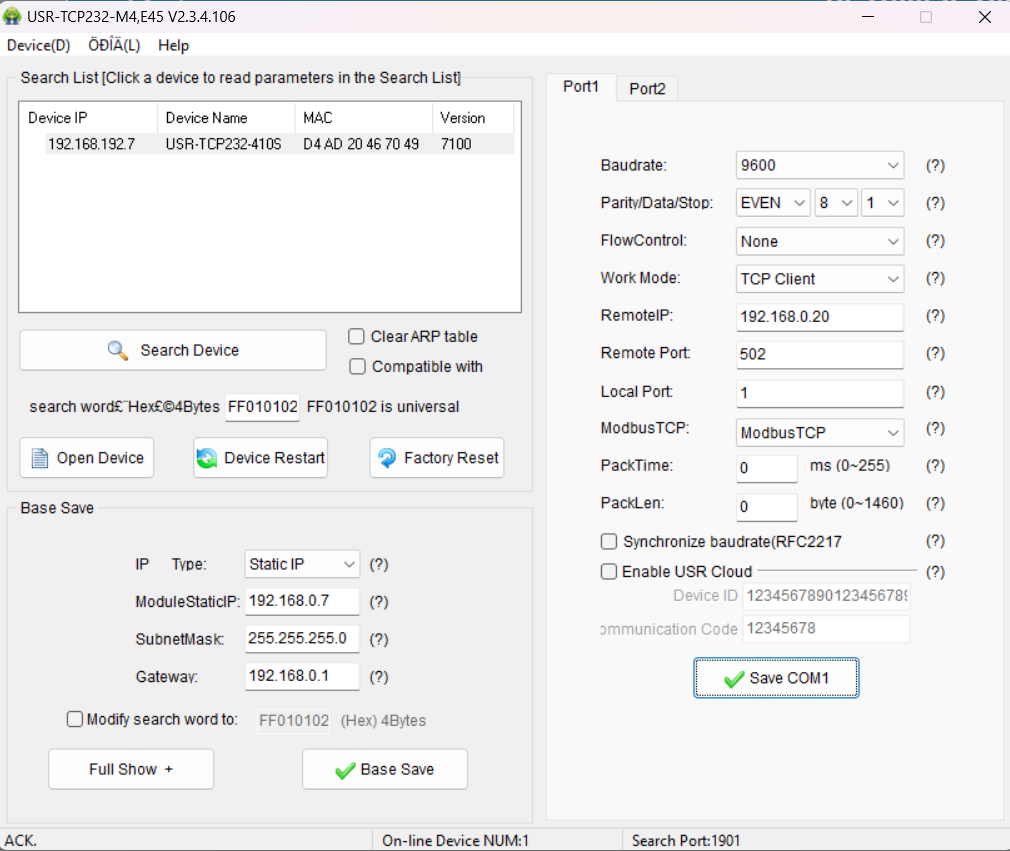Click the Device Restart refresh icon
This screenshot has height=851, width=1010.
[207, 458]
